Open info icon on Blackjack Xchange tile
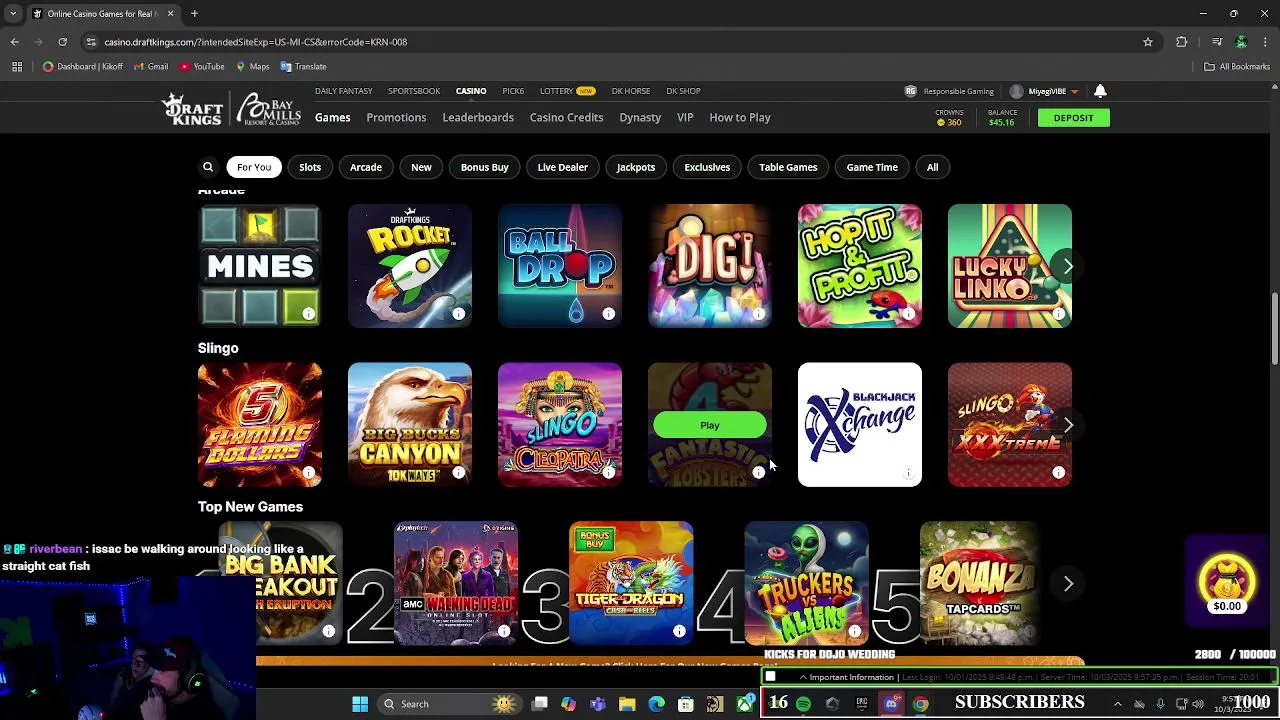 tap(909, 473)
